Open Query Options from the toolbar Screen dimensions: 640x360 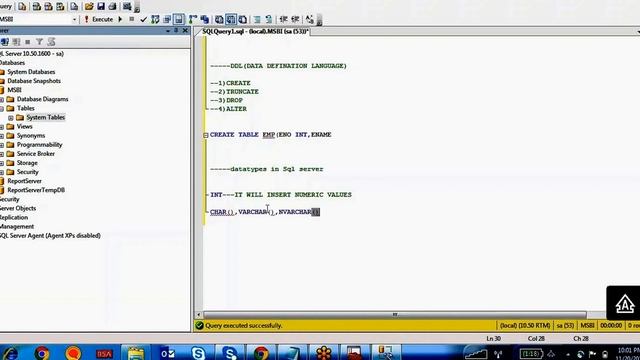167,19
